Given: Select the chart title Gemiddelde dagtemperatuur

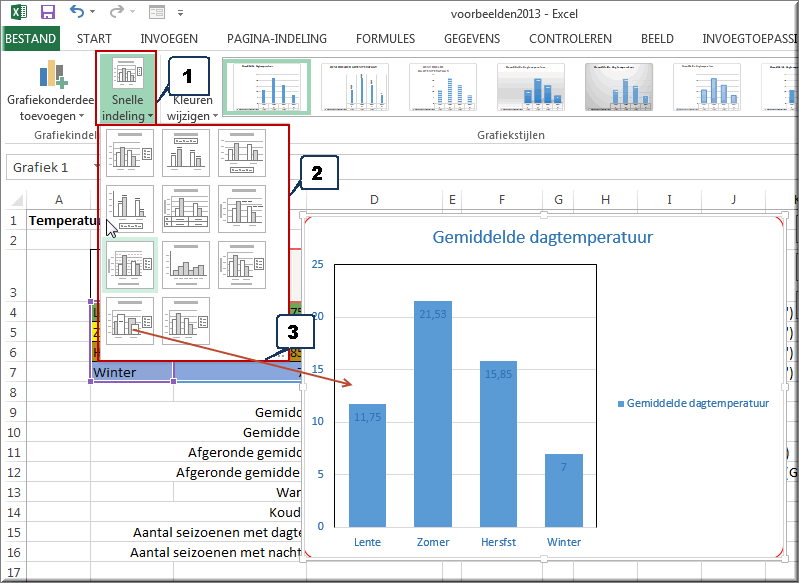Looking at the screenshot, I should tap(542, 238).
